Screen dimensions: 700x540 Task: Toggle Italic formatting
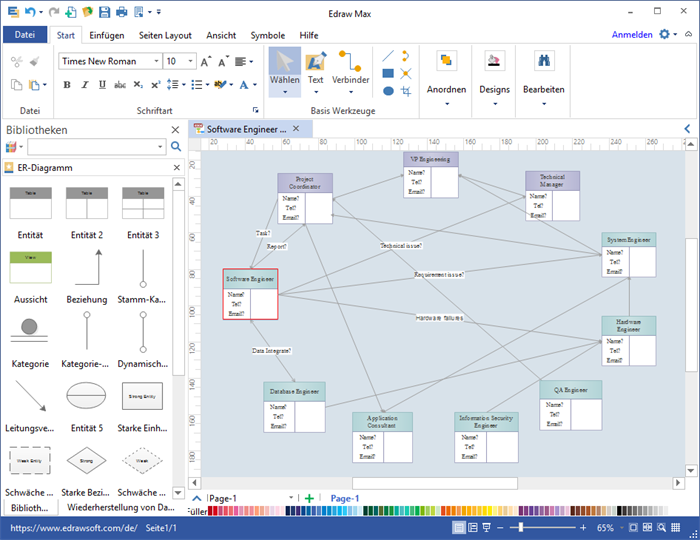coord(85,84)
